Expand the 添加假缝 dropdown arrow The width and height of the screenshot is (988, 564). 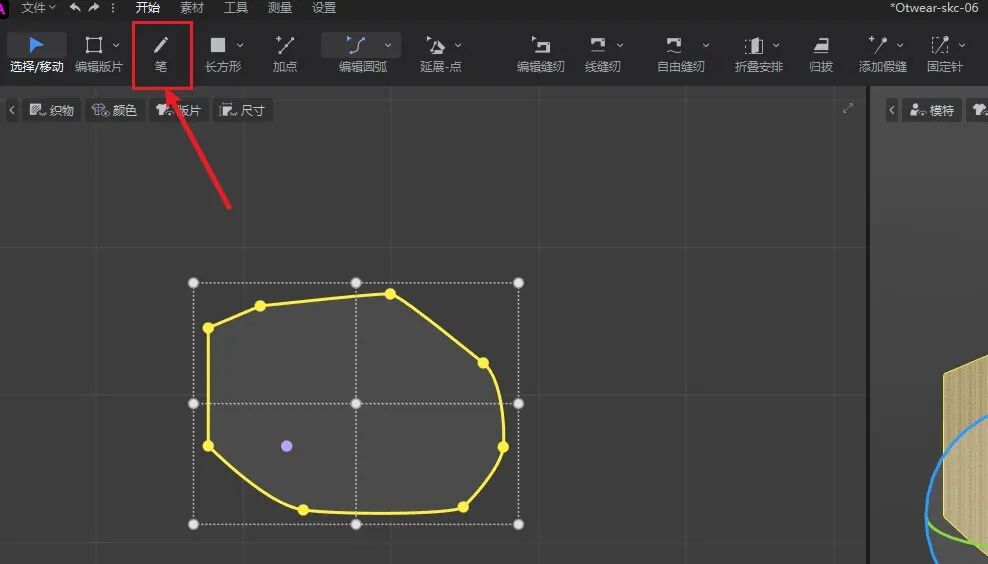click(x=900, y=45)
